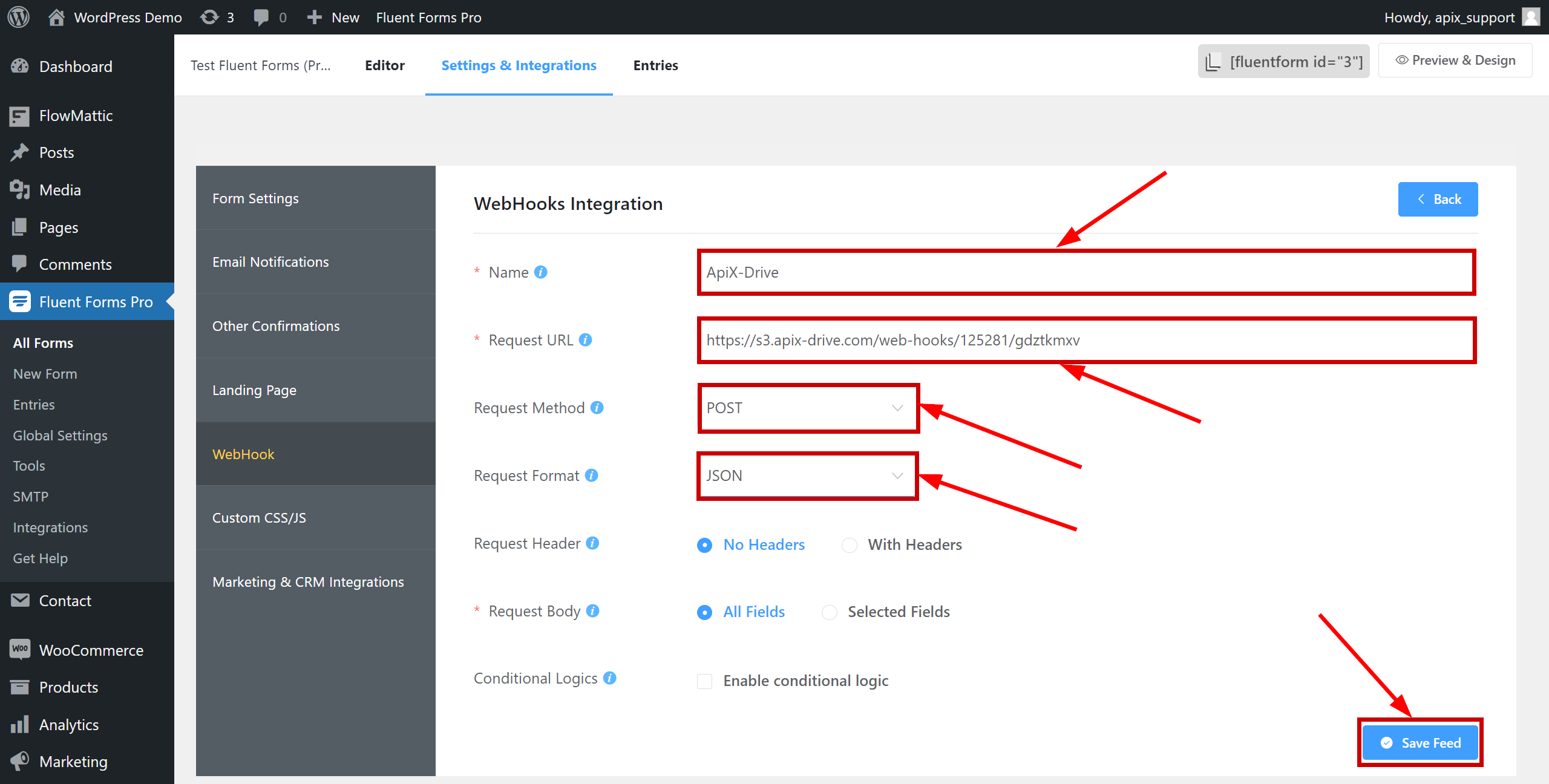Click the Save Feed button
Screen dimensions: 1549x784
pyautogui.click(x=1421, y=743)
